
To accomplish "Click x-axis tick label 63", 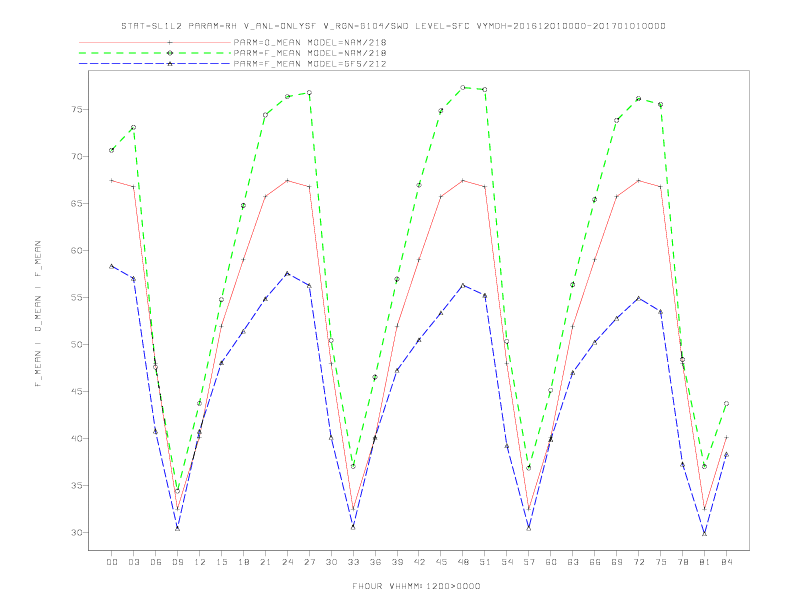I will tap(573, 562).
